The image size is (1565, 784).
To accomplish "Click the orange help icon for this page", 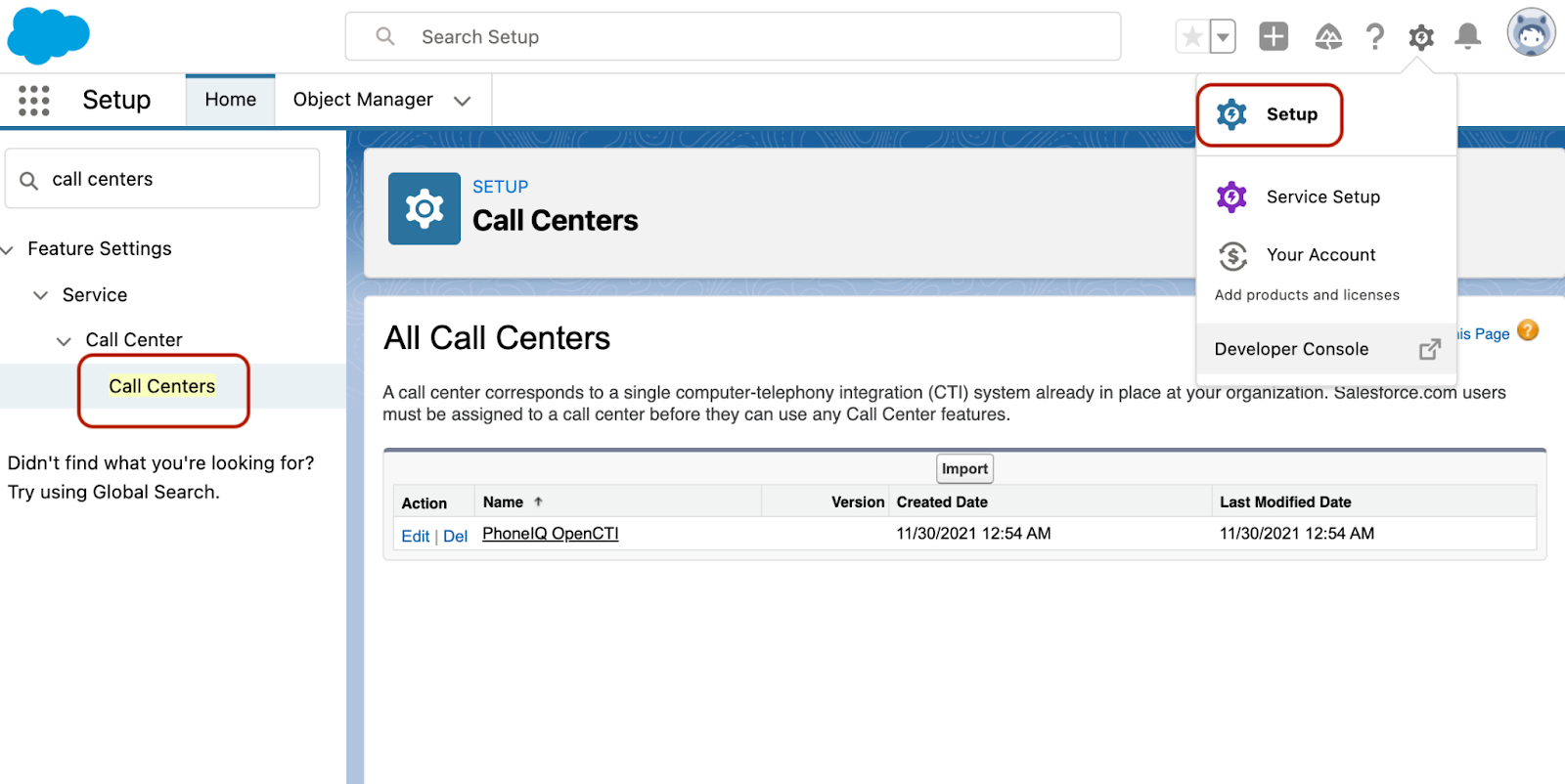I will (x=1528, y=330).
